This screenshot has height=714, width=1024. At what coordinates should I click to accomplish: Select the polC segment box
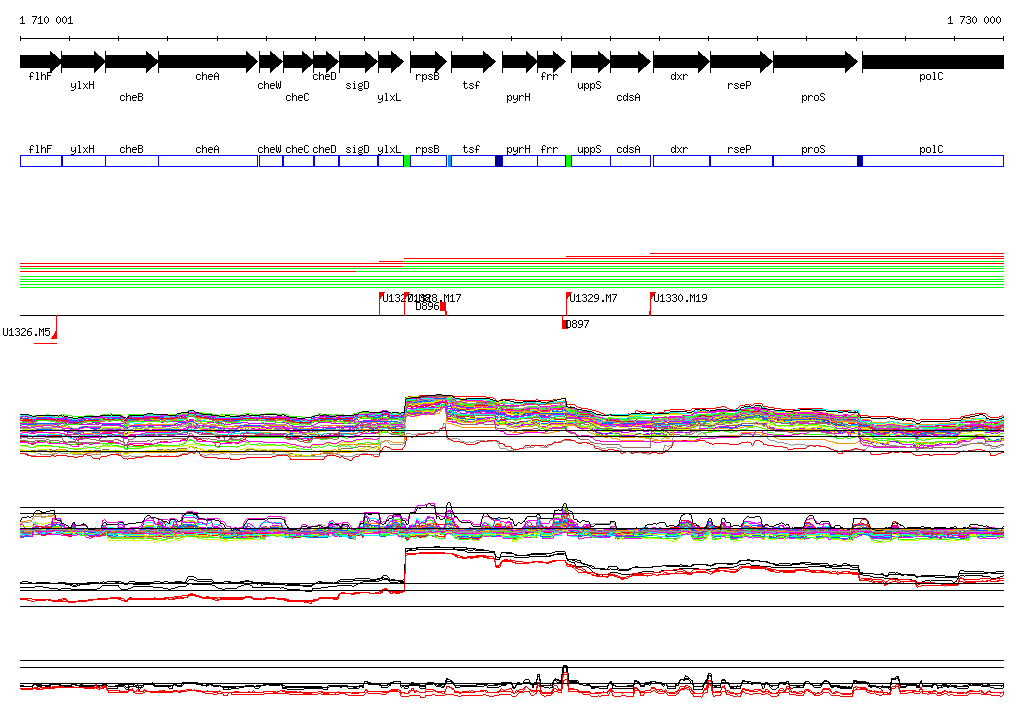click(x=932, y=161)
